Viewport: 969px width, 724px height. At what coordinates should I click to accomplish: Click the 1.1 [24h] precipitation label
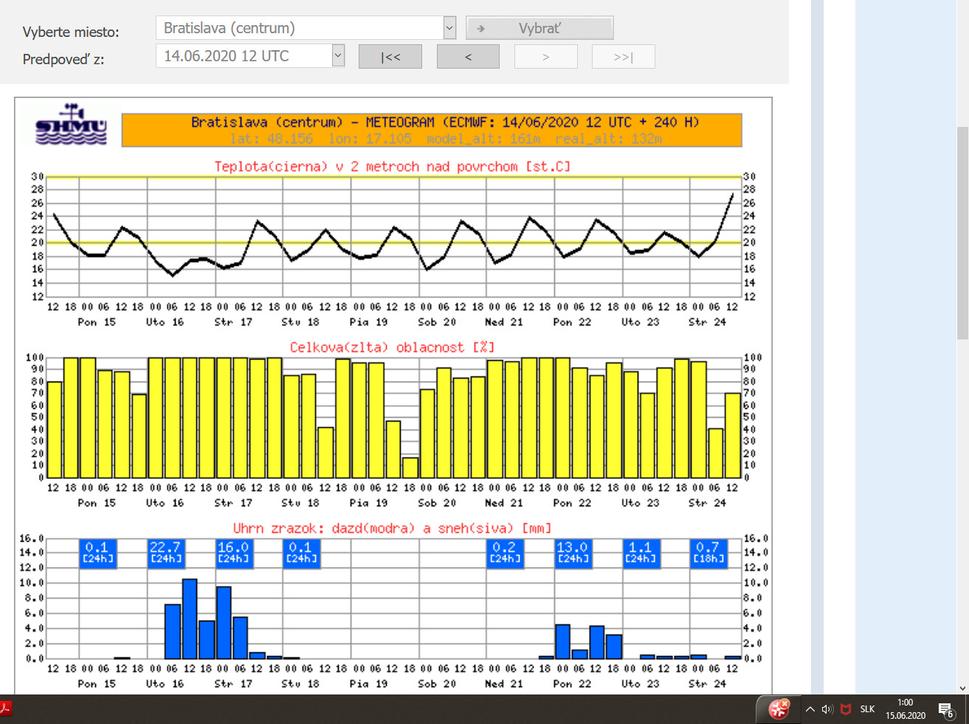pyautogui.click(x=641, y=553)
